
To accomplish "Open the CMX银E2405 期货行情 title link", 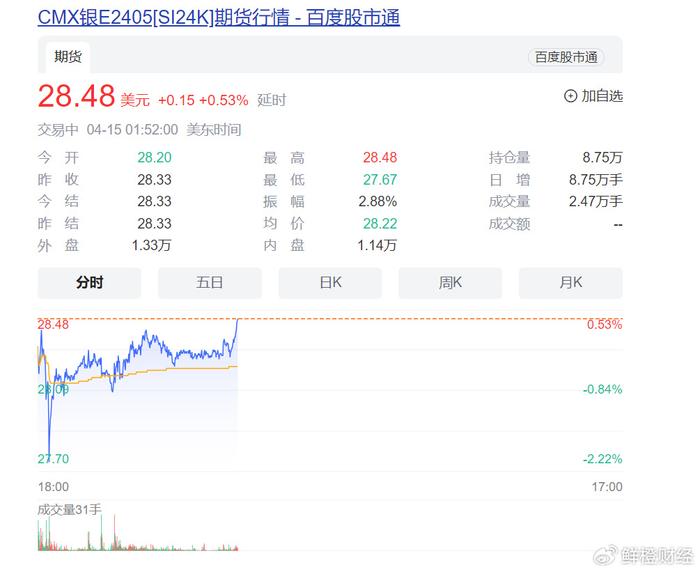I will (x=219, y=18).
